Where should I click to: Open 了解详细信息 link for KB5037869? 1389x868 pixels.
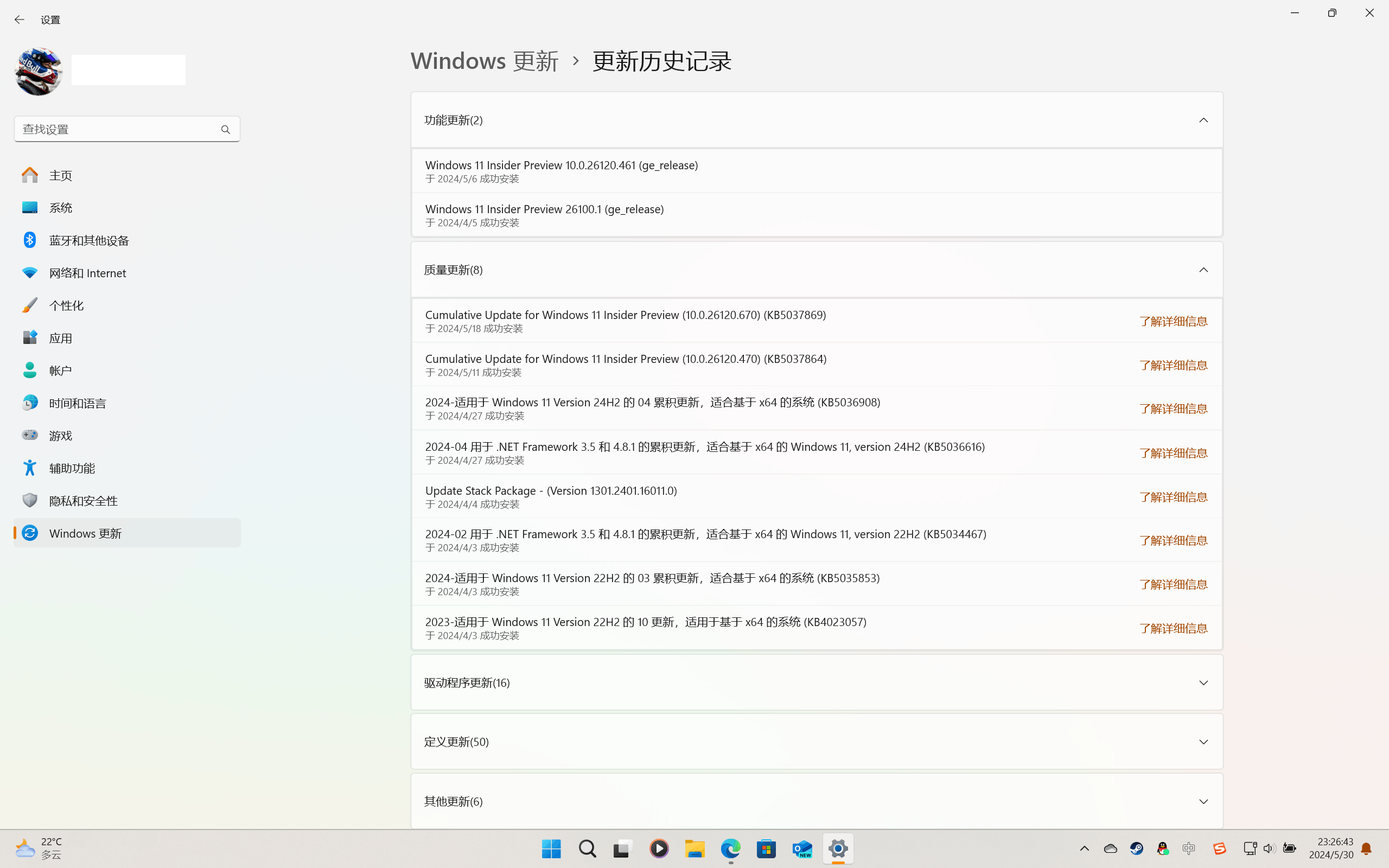1173,322
